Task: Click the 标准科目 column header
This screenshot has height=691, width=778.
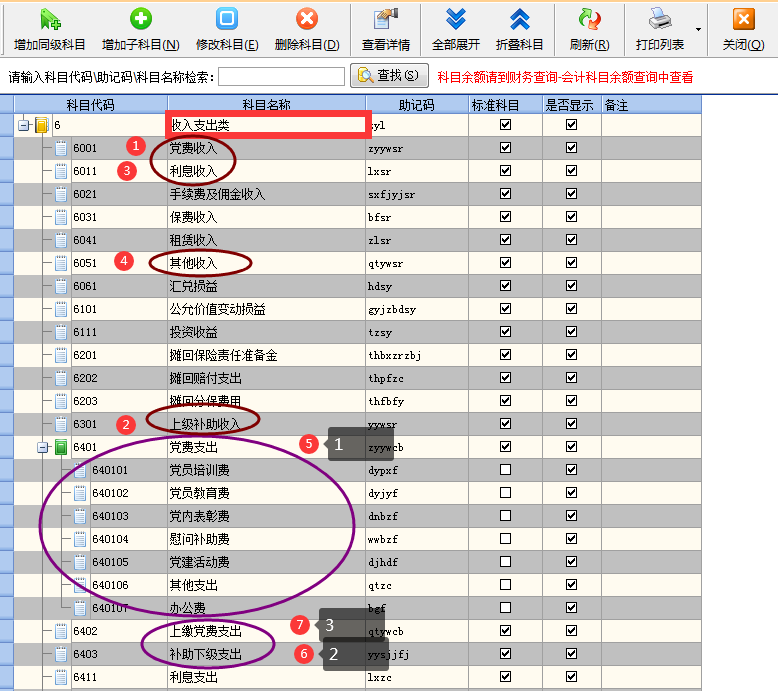Action: [505, 105]
